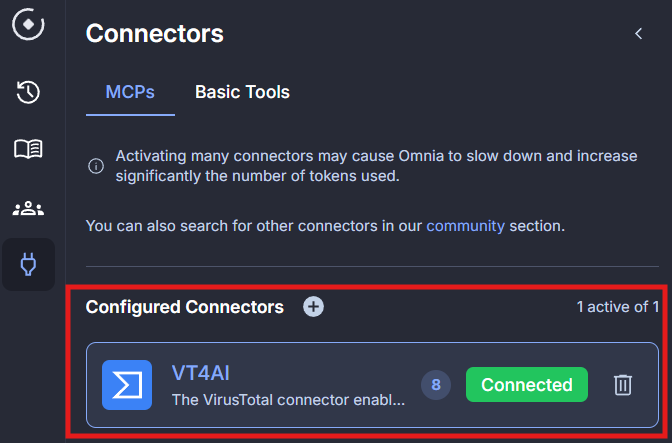Viewport: 672px width, 443px height.
Task: Collapse the Connectors panel
Action: [x=638, y=34]
